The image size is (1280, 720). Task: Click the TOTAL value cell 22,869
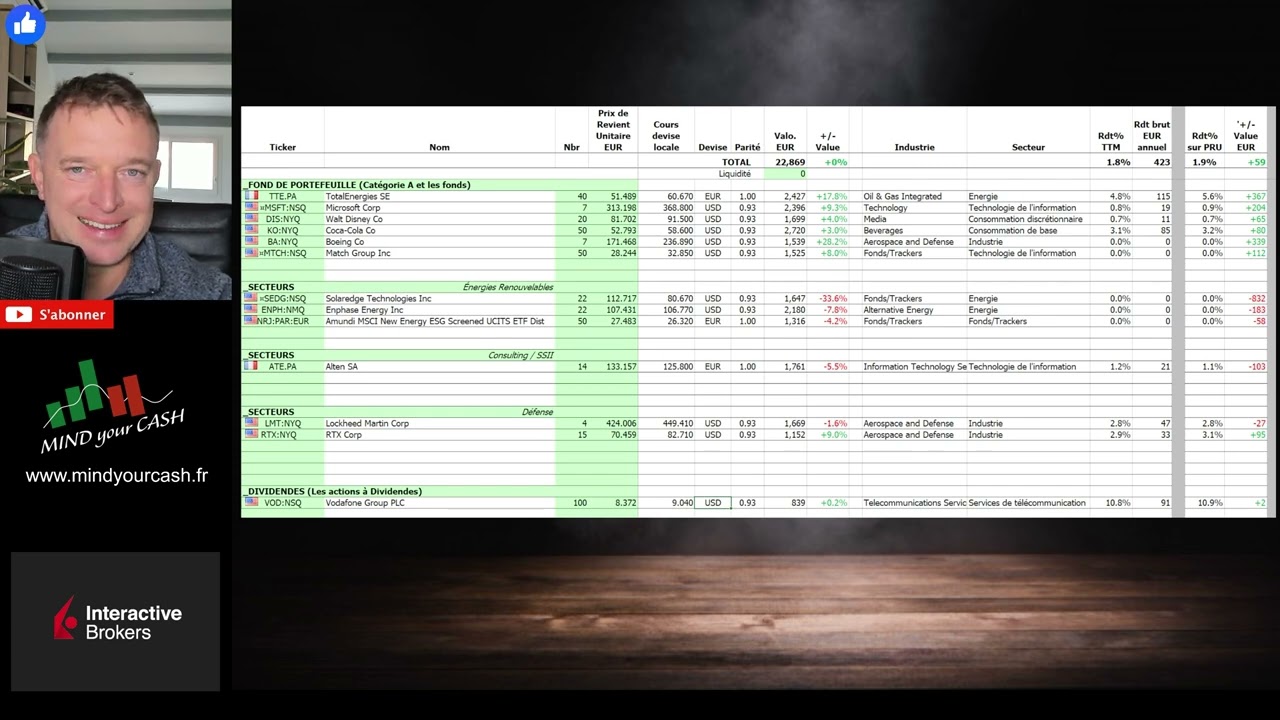tap(790, 162)
